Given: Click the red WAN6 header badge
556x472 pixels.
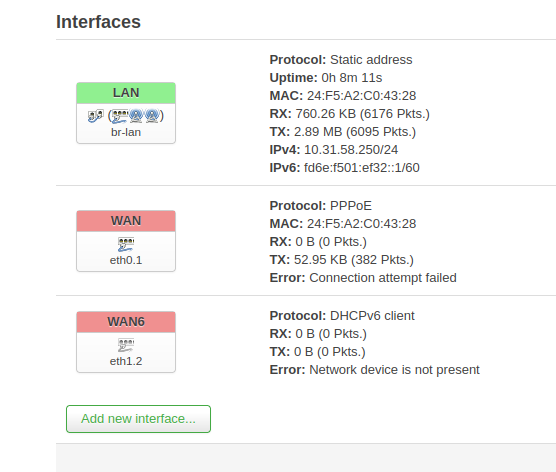Looking at the screenshot, I should (x=126, y=322).
